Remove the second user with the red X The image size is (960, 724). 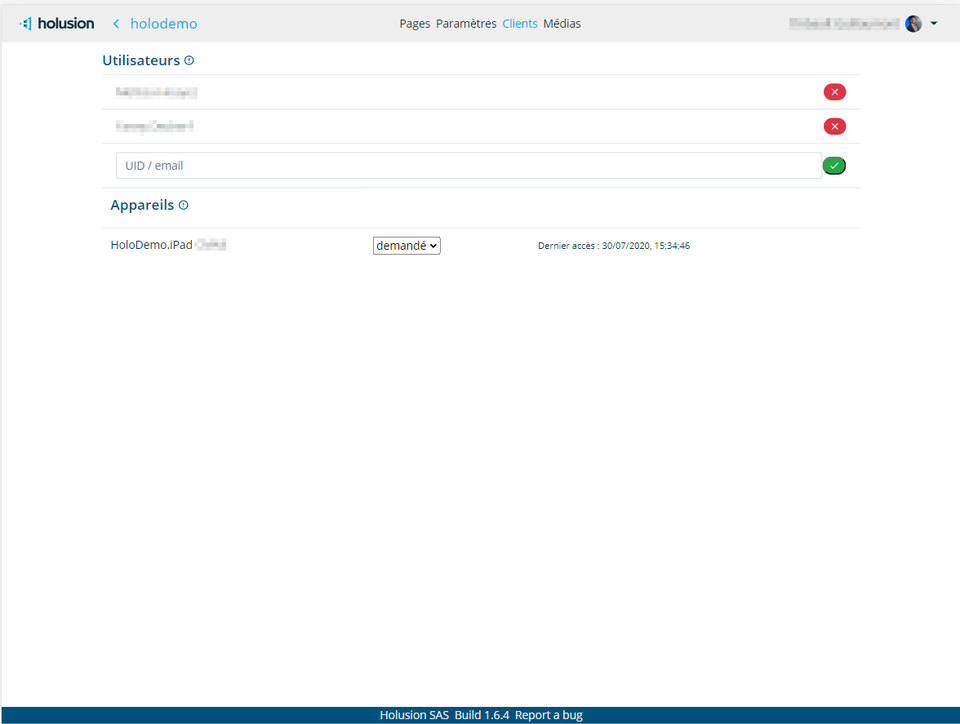point(835,126)
